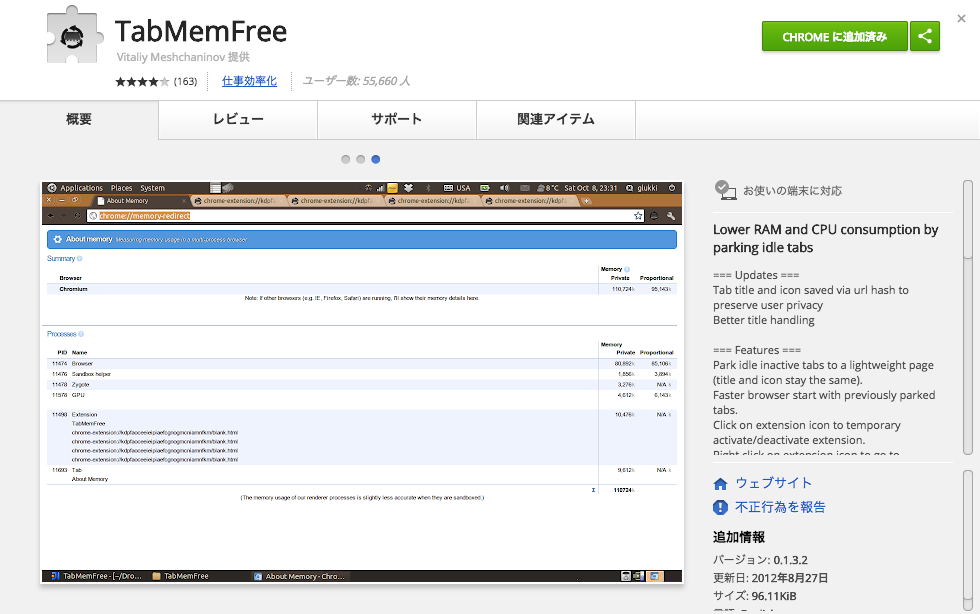Click 不正行為を報告 link
The height and width of the screenshot is (614, 980).
click(780, 507)
